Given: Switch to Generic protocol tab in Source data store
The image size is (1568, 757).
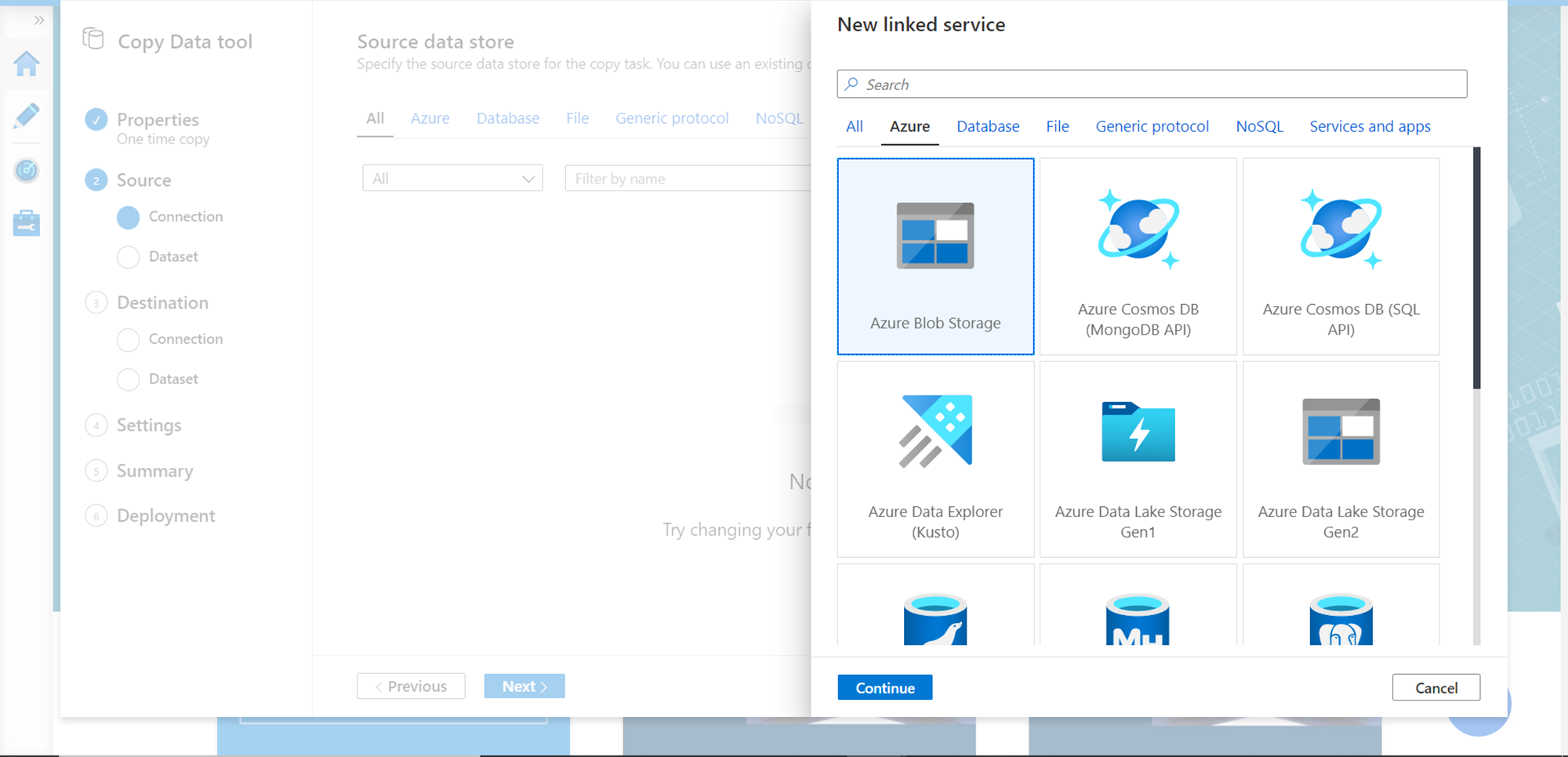Looking at the screenshot, I should coord(672,118).
